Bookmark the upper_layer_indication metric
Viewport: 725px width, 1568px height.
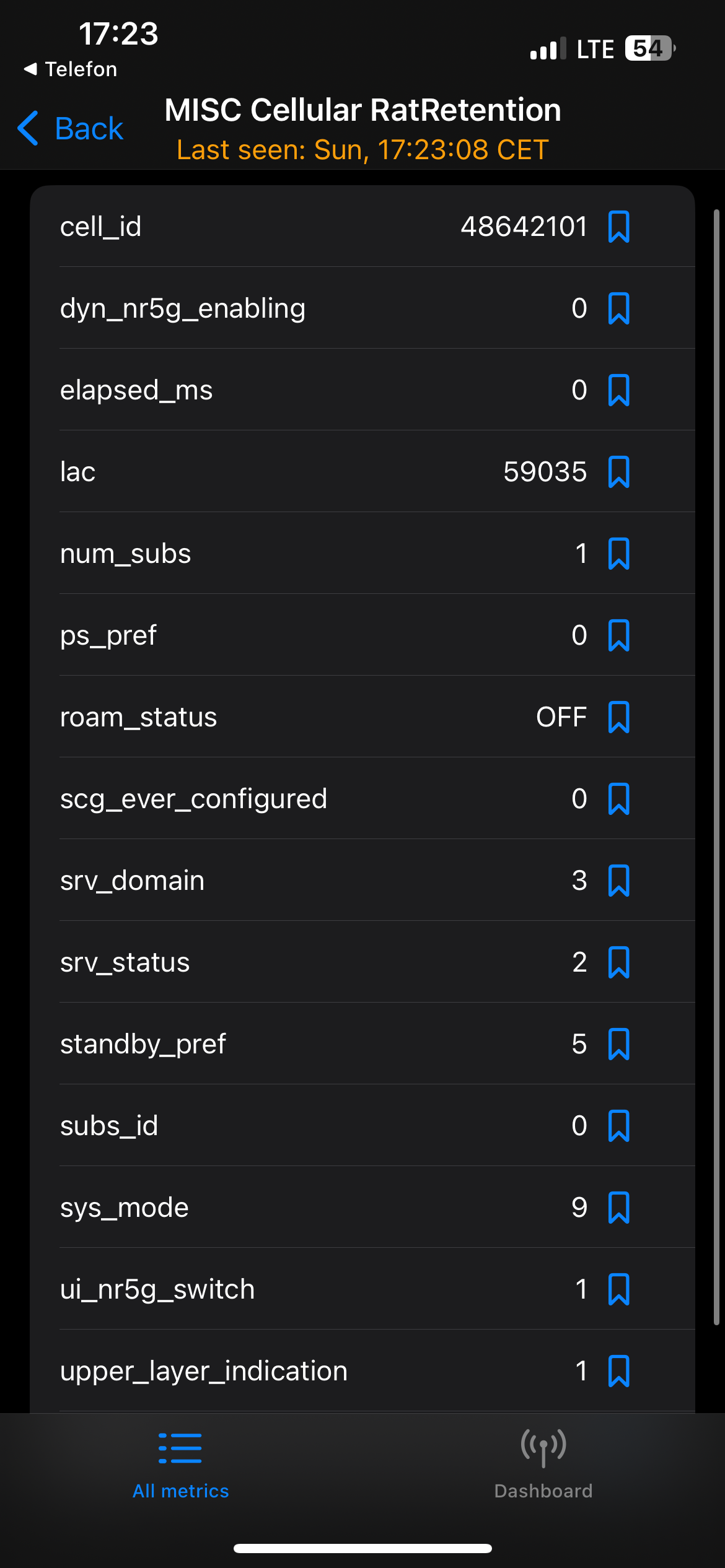pos(618,1371)
